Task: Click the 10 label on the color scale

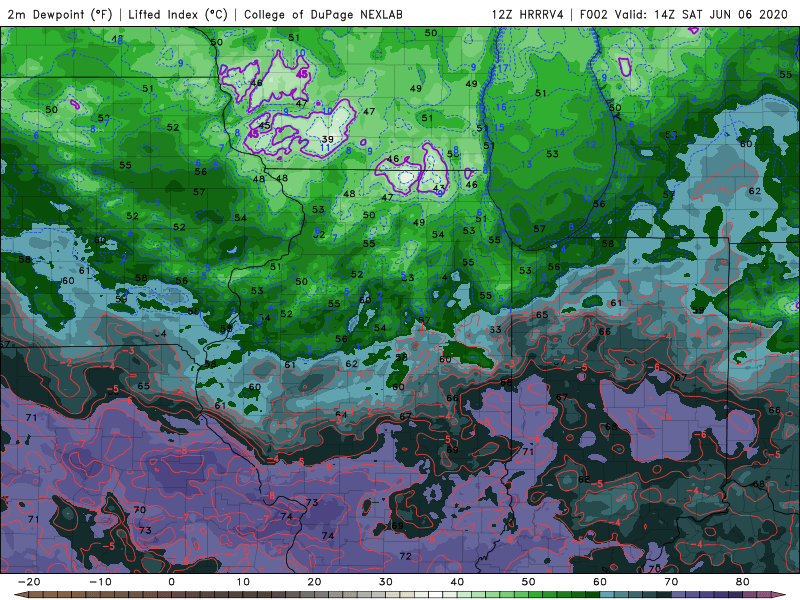Action: coord(243,582)
